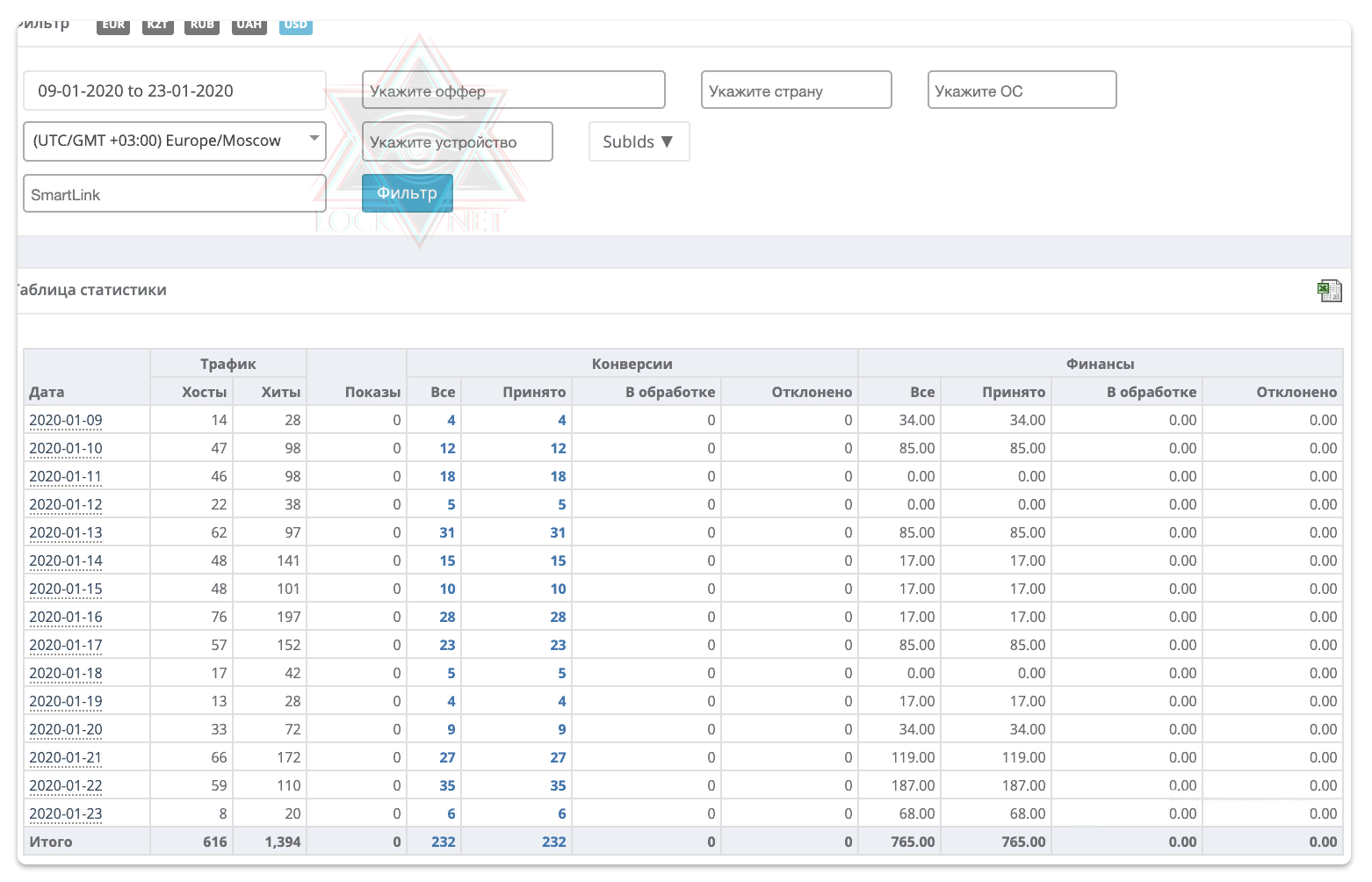Click hosts value 76 for 2020-01-16
This screenshot has height=882, width=1372.
(x=219, y=617)
